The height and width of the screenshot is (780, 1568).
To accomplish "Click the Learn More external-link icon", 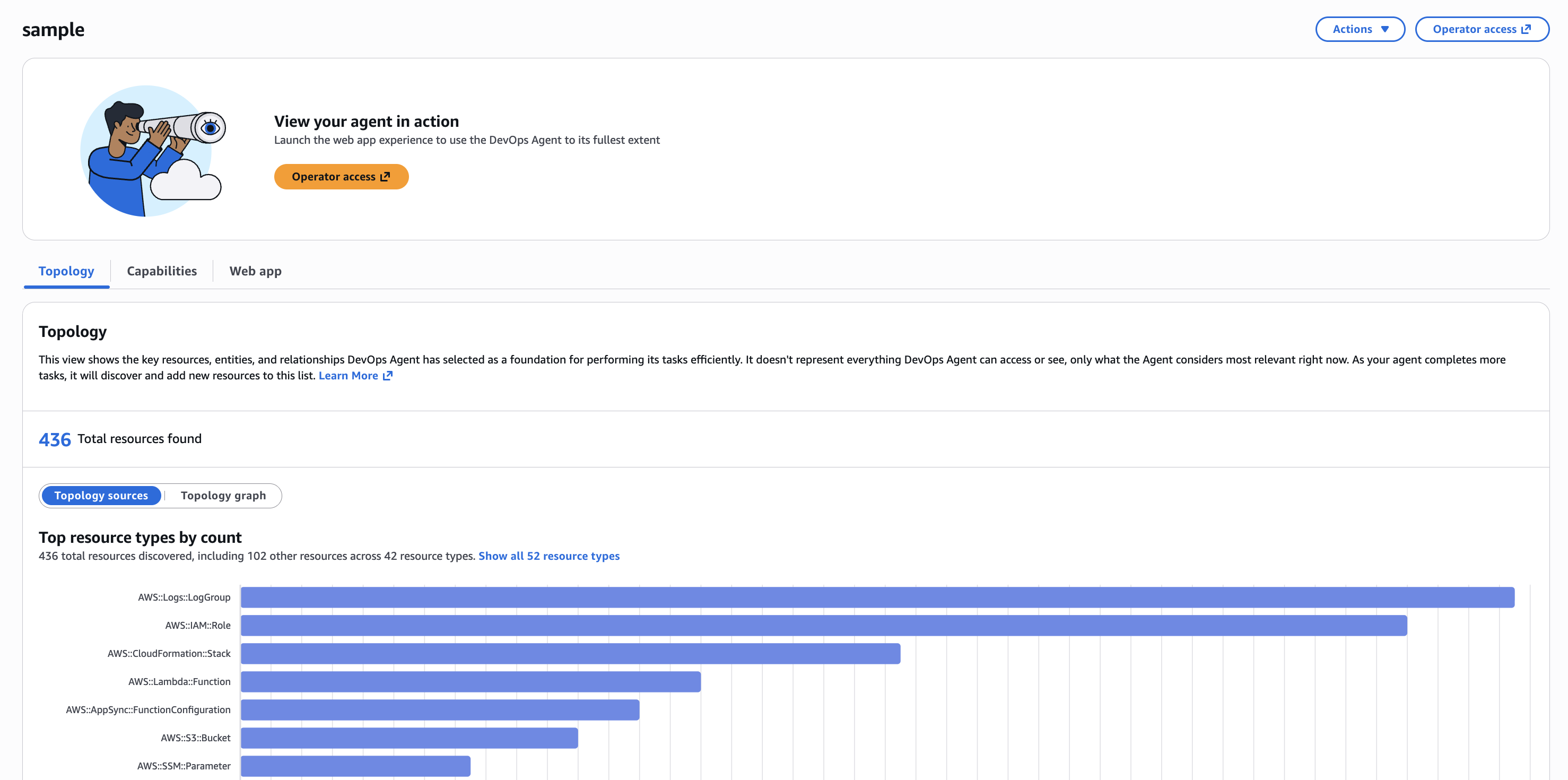I will [388, 376].
